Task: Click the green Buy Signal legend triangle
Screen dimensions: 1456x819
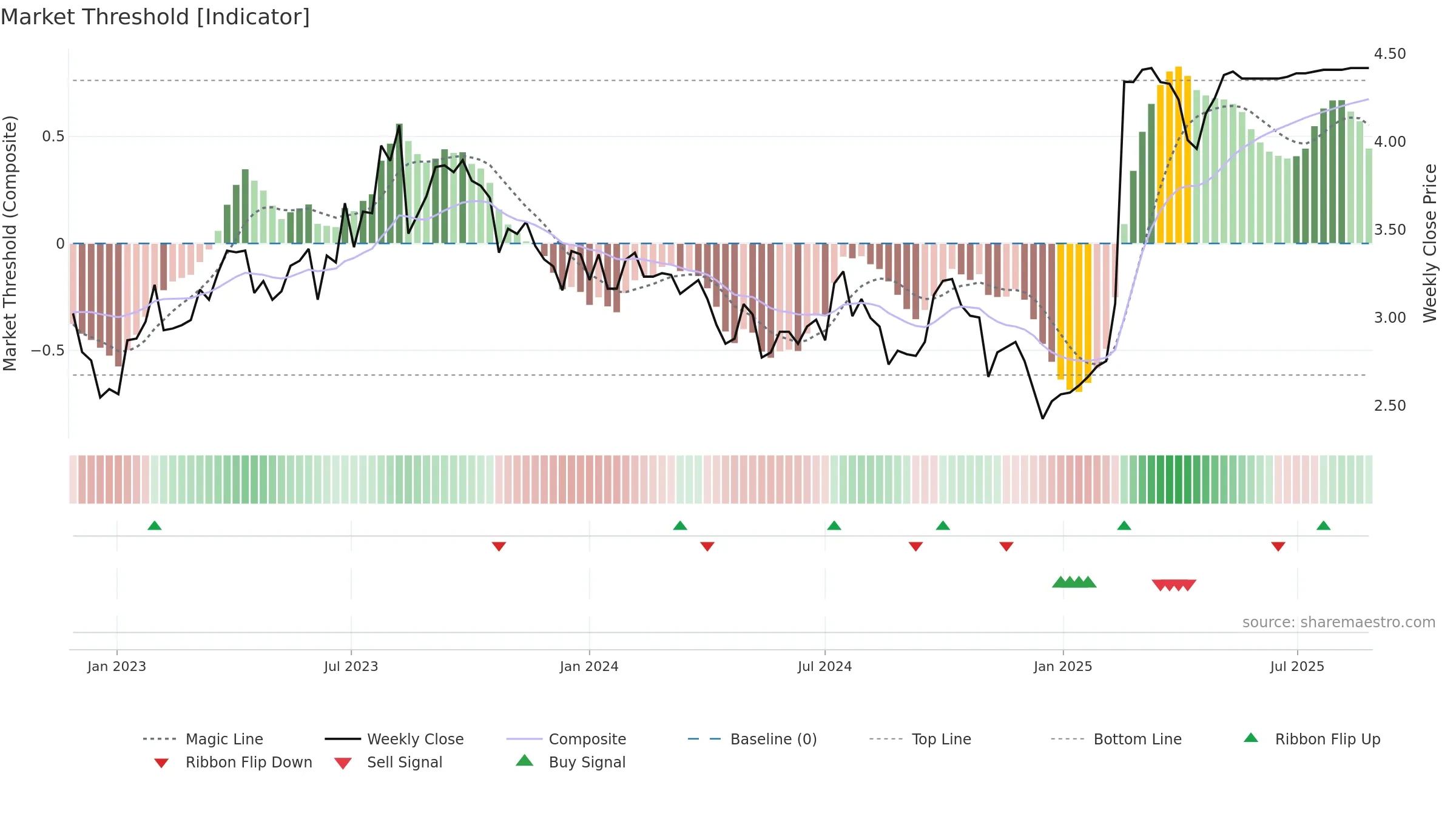Action: tap(525, 760)
